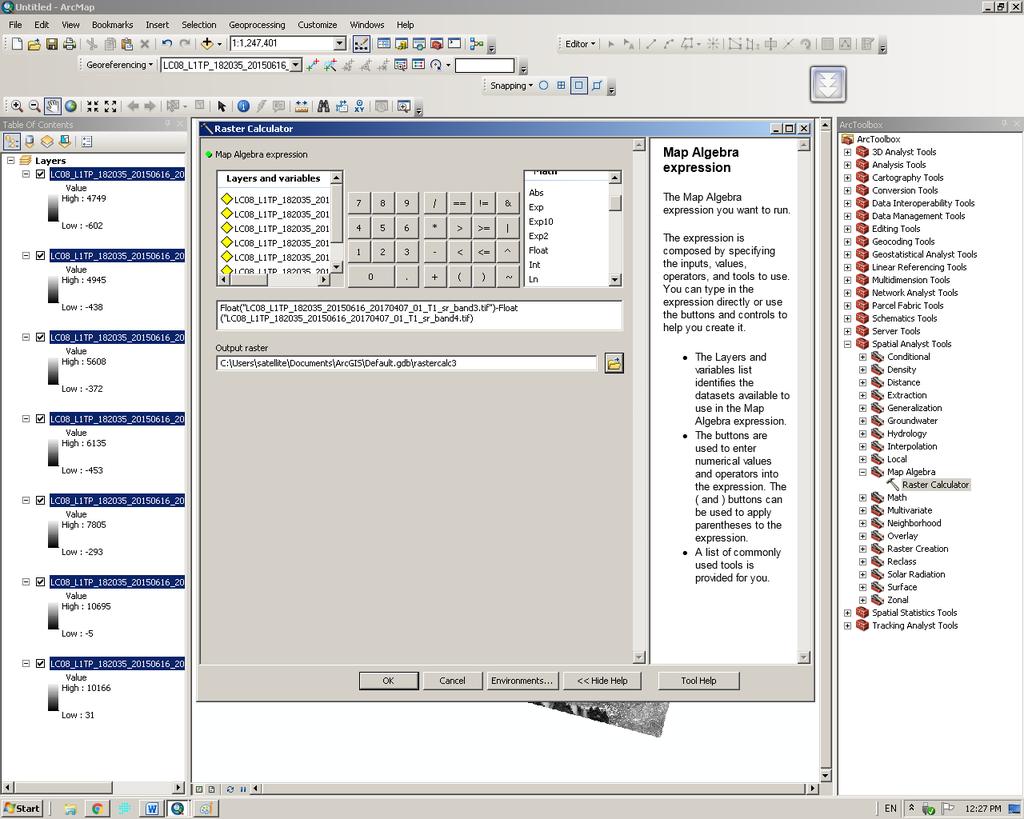Screen dimensions: 1024x819
Task: Click List By Visibility icon
Action: coord(47,141)
